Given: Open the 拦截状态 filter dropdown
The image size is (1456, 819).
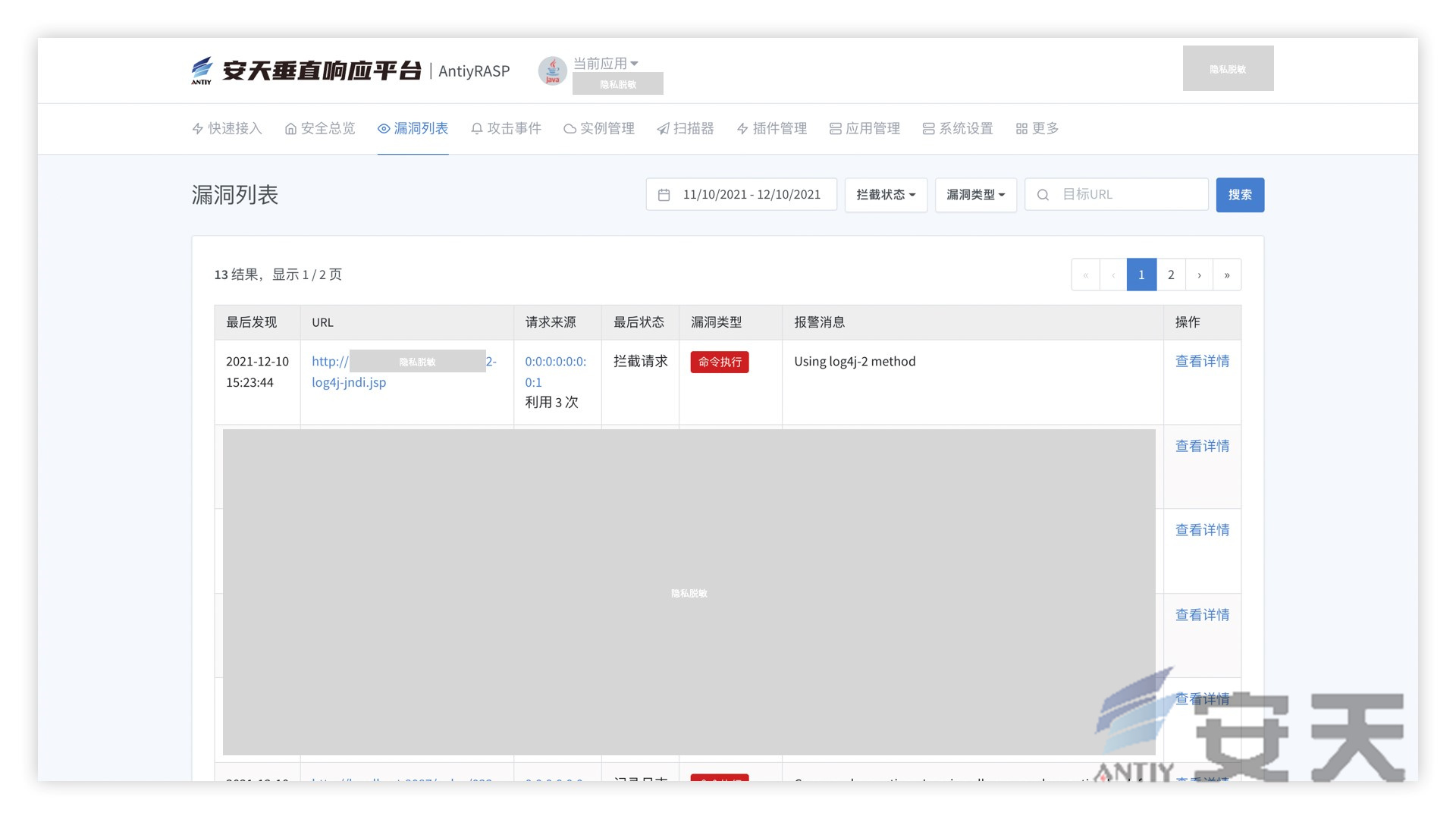Looking at the screenshot, I should coord(886,195).
